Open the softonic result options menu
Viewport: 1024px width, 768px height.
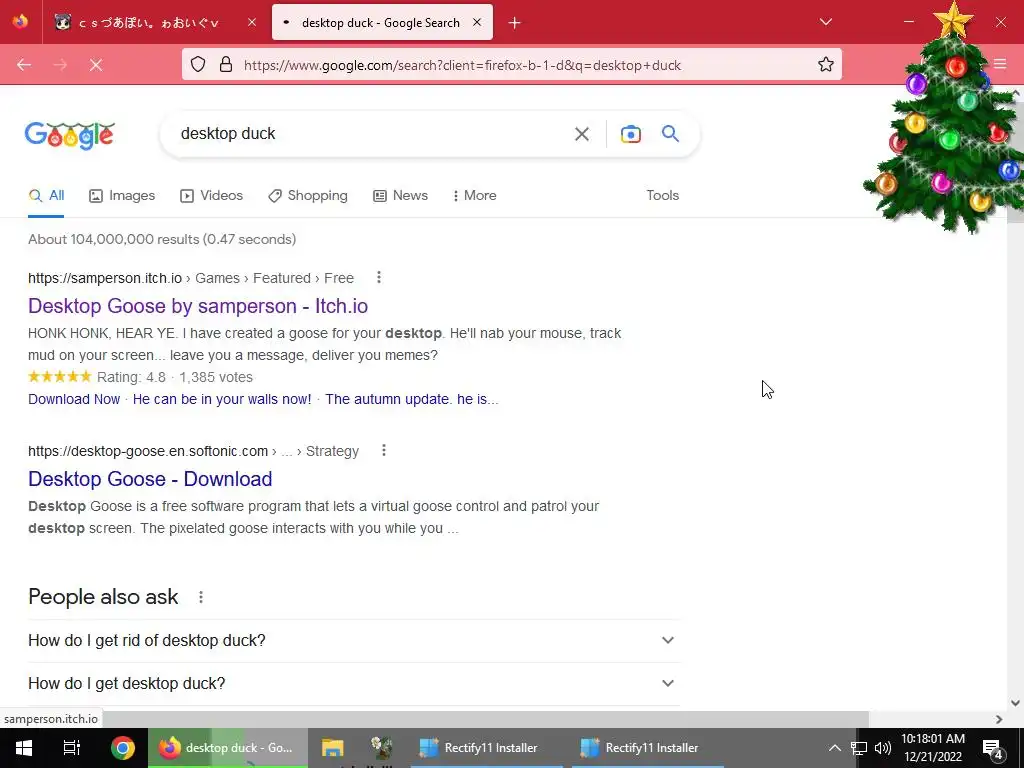(x=384, y=451)
